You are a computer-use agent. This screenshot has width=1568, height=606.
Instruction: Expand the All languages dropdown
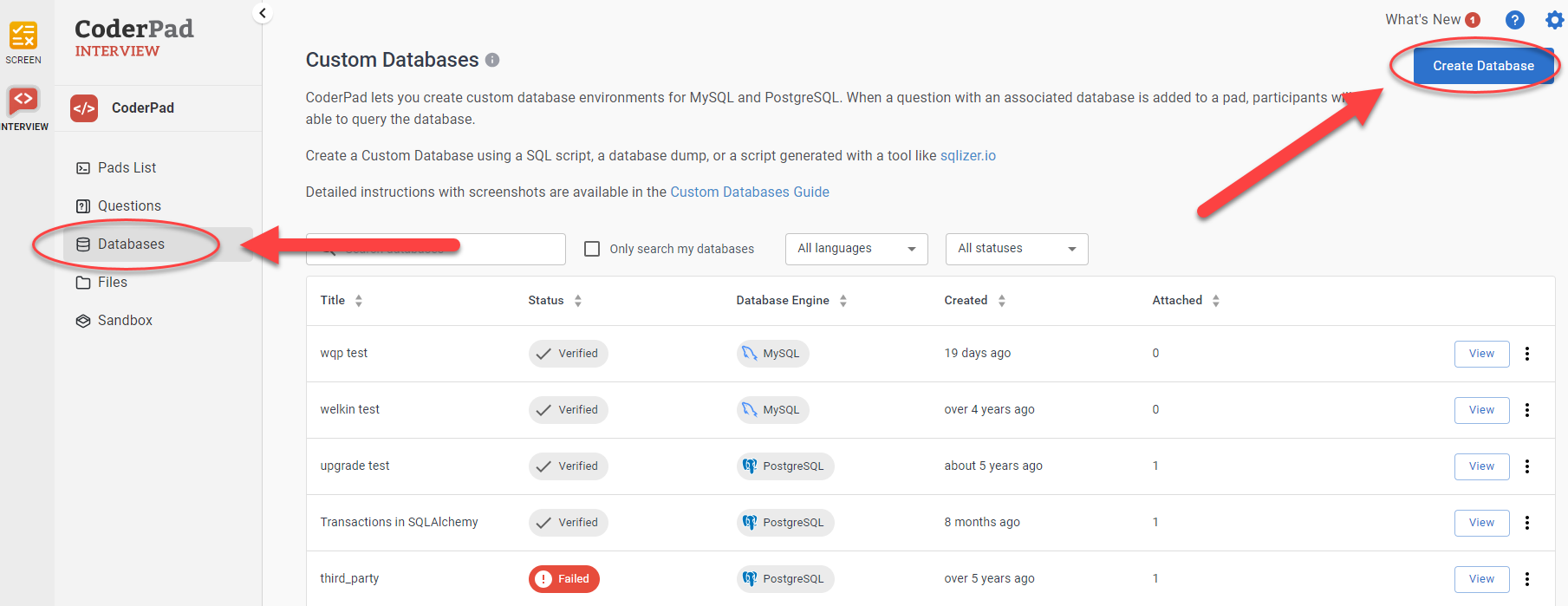tap(856, 249)
